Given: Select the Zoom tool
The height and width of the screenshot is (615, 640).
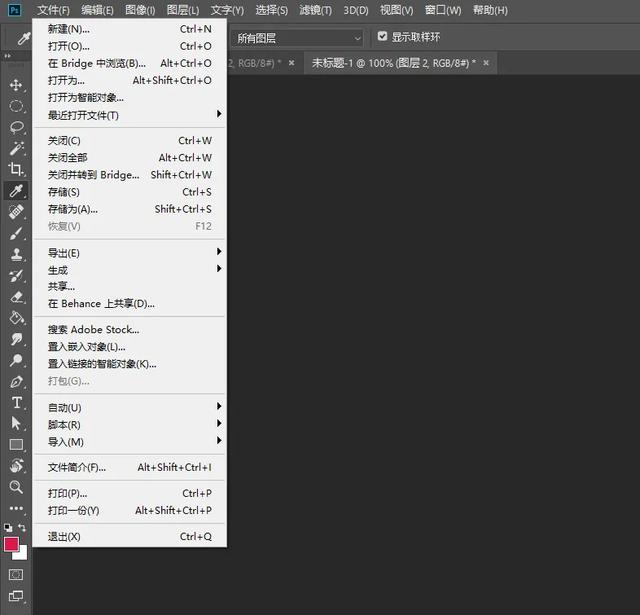Looking at the screenshot, I should pyautogui.click(x=16, y=486).
